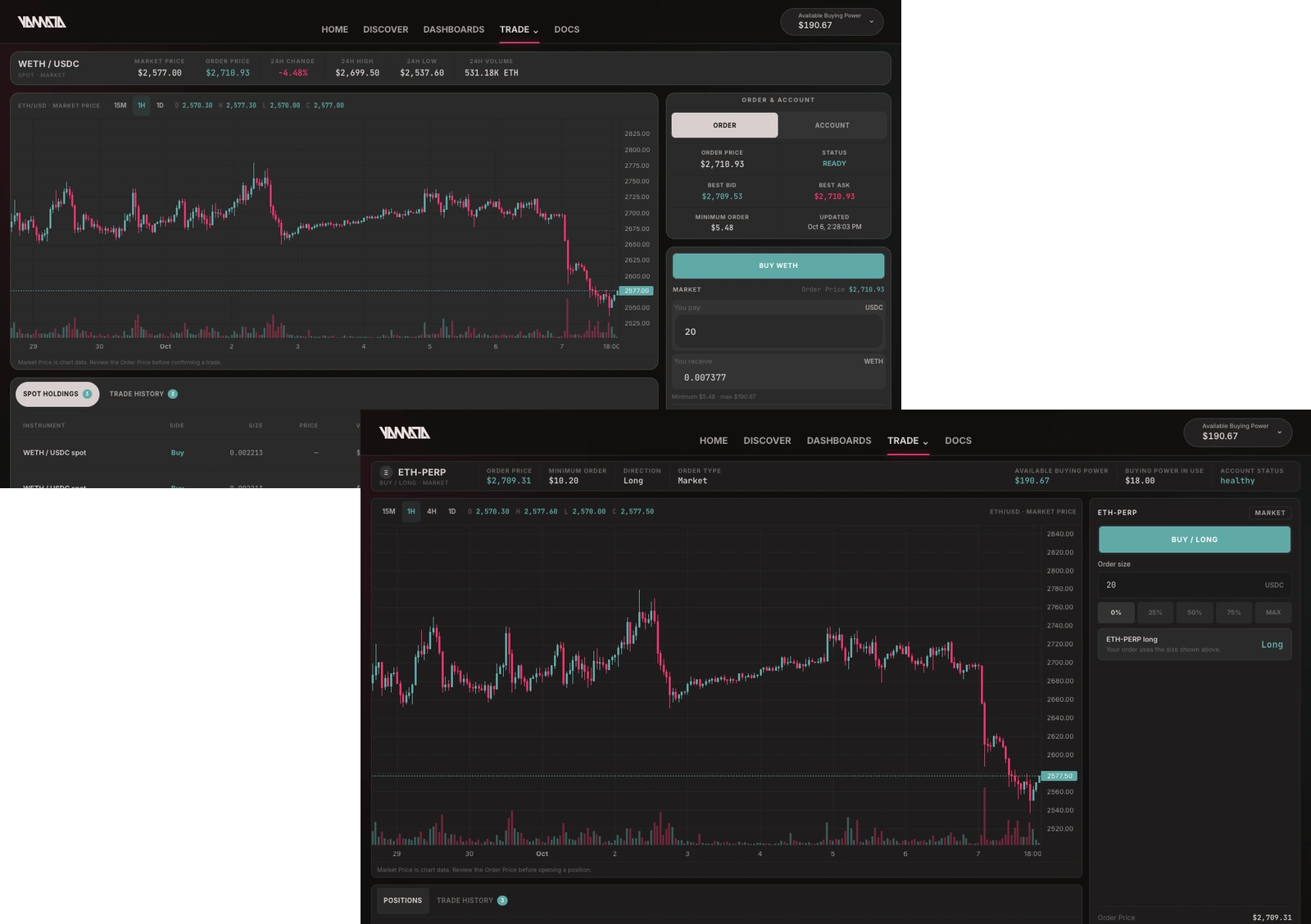Switch the ETH-PERP chart to the 15M timeframe
This screenshot has height=924, width=1311.
click(x=388, y=511)
